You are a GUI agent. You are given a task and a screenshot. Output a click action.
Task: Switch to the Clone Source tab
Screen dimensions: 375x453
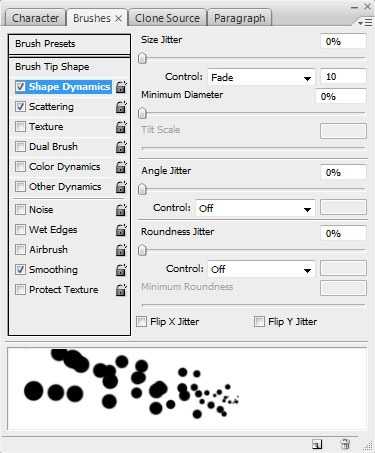tap(167, 18)
